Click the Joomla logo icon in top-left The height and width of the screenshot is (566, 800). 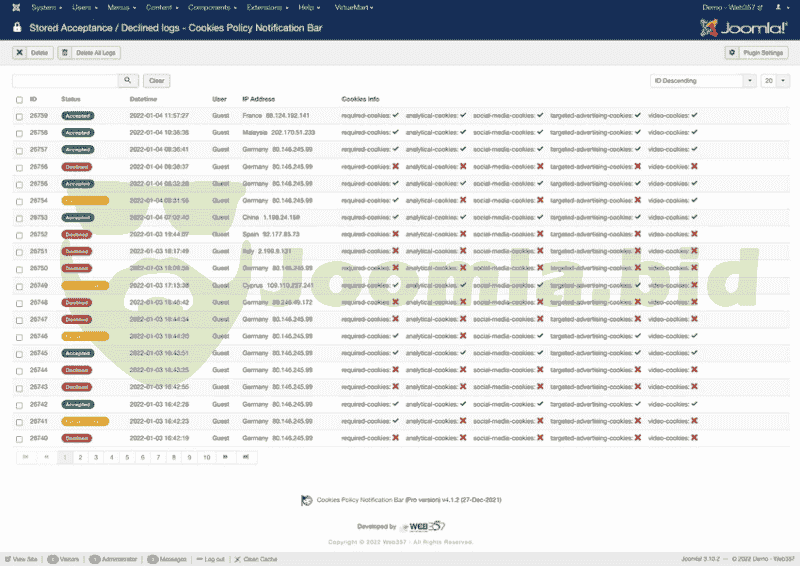14,7
